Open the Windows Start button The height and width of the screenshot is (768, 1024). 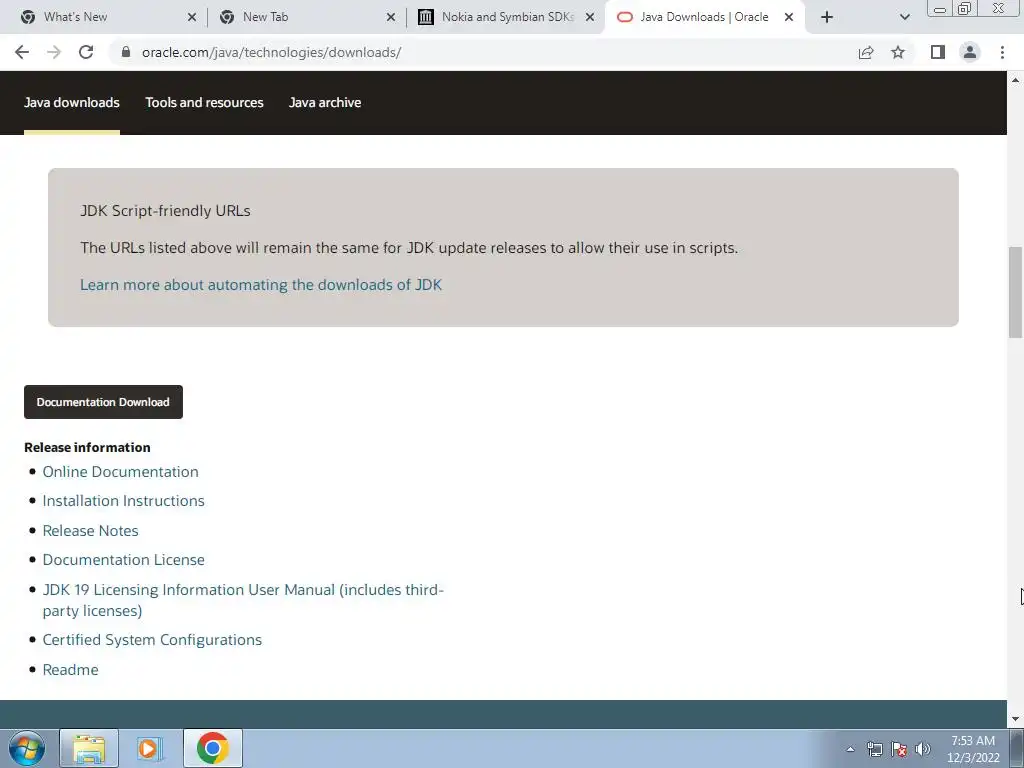pos(26,748)
